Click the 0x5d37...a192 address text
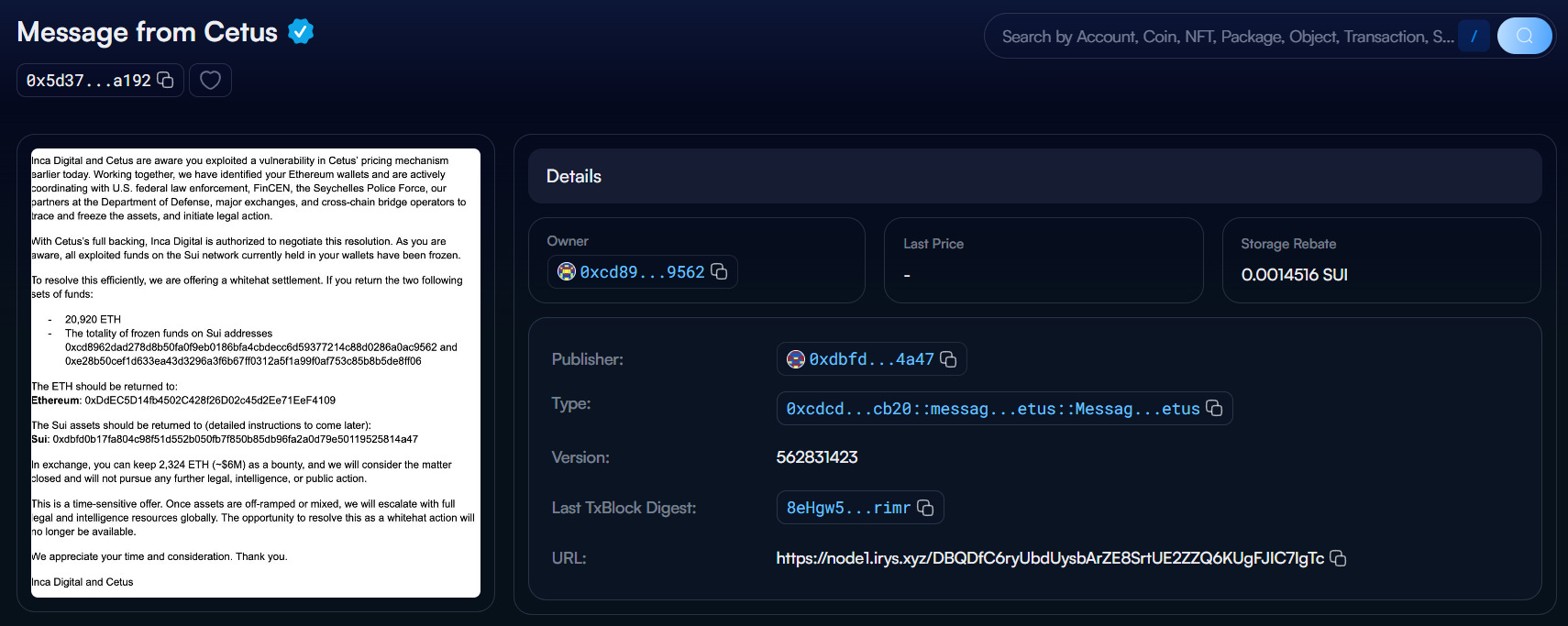The height and width of the screenshot is (626, 1568). coord(88,81)
